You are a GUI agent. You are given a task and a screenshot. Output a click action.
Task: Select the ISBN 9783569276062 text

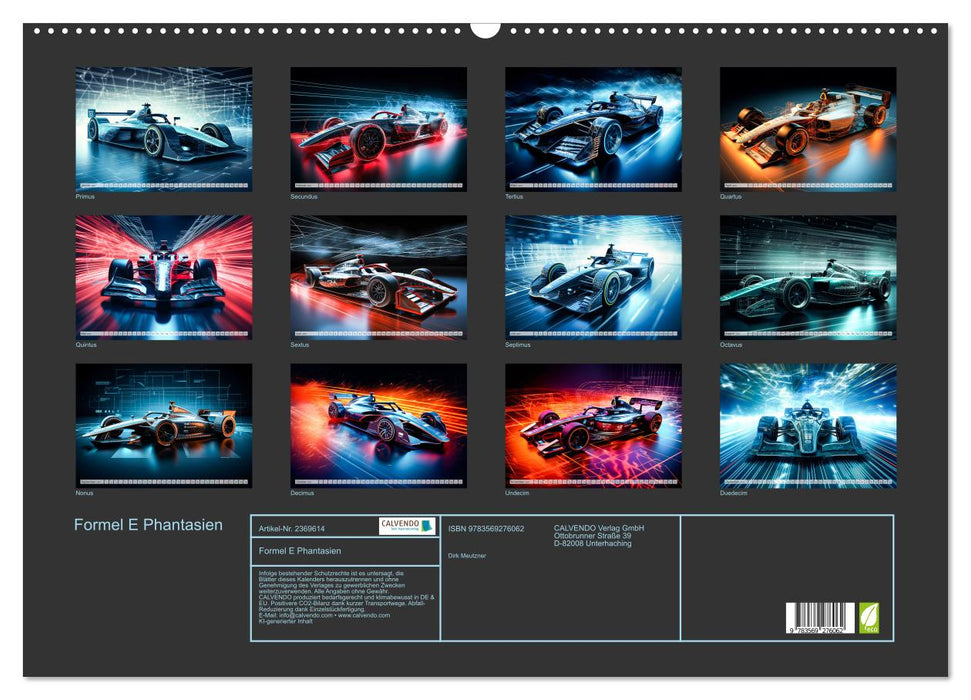point(486,528)
